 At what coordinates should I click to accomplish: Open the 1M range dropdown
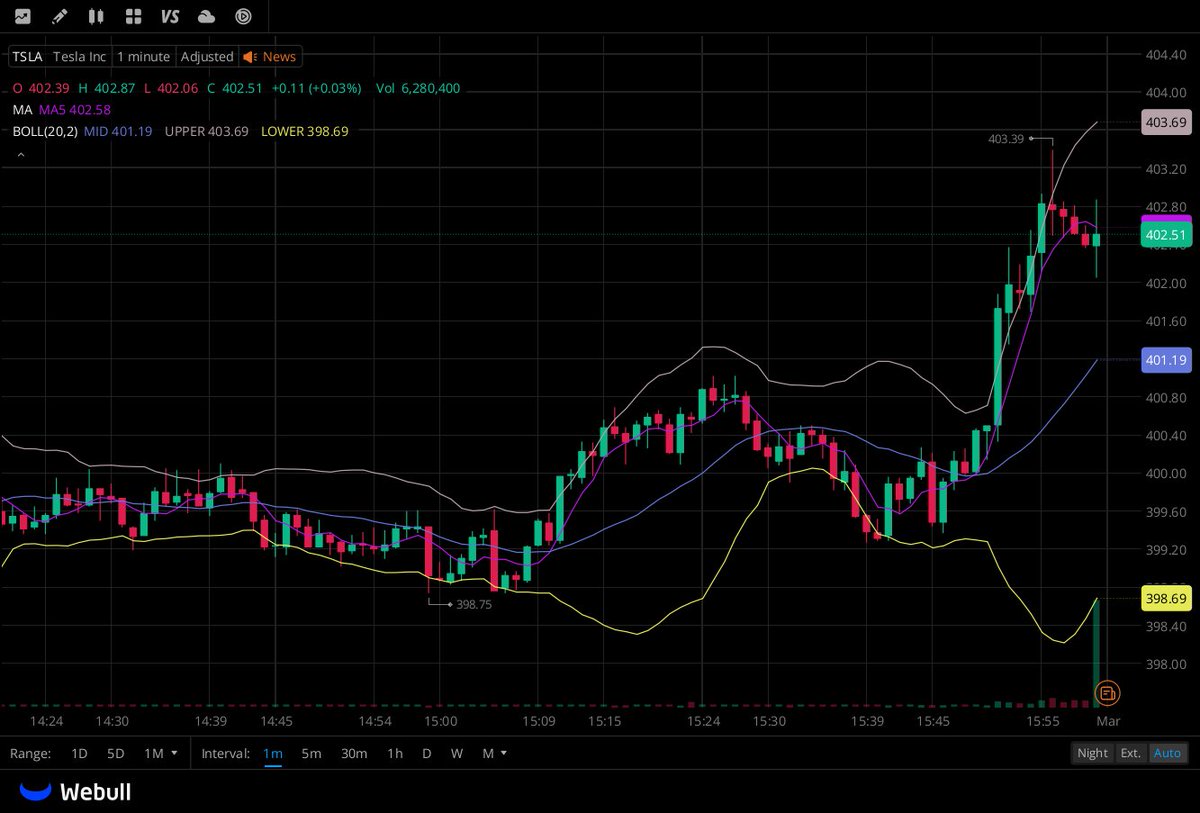tap(160, 753)
